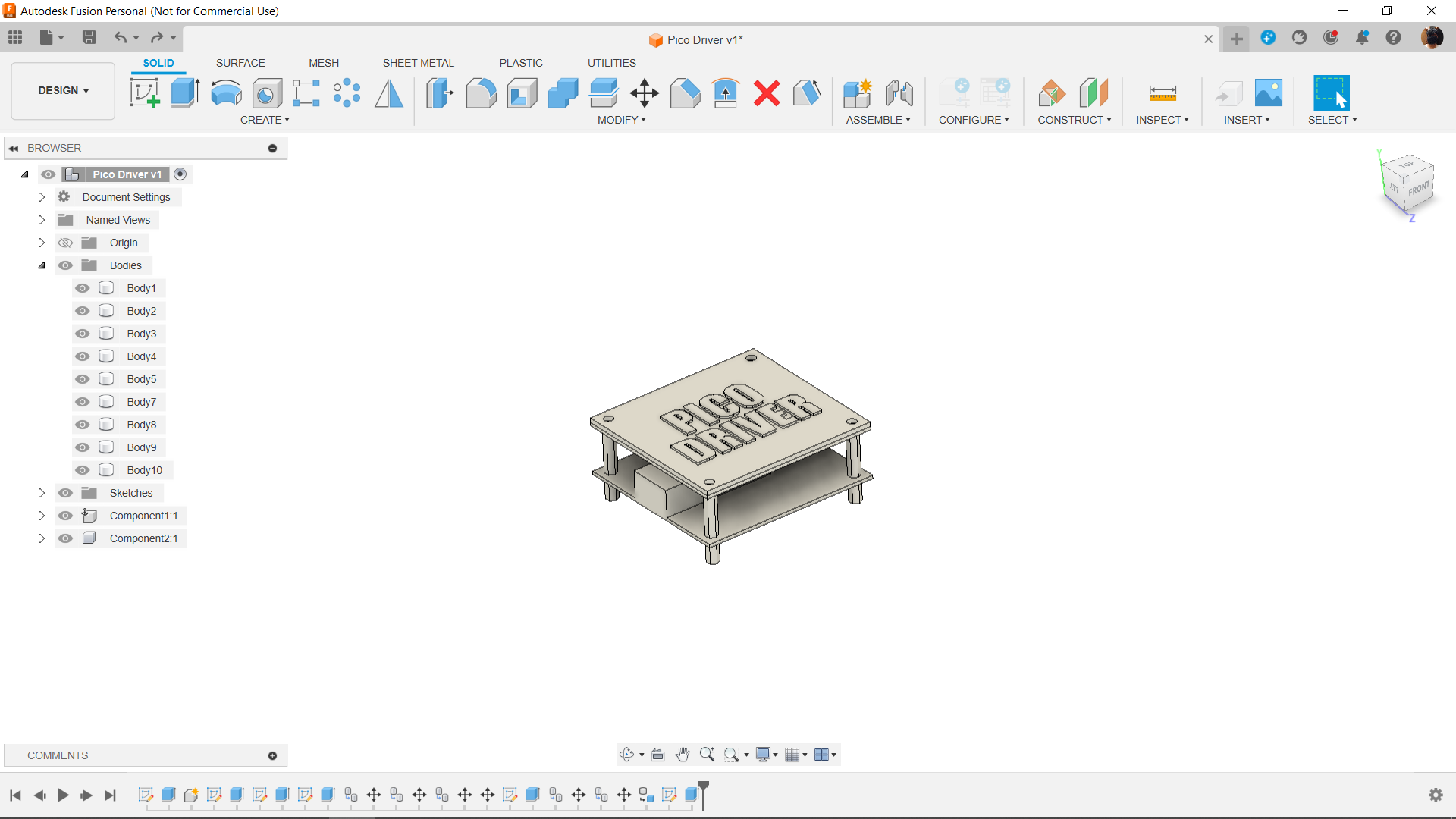Image resolution: width=1456 pixels, height=819 pixels.
Task: Toggle visibility of Component1:1
Action: click(66, 516)
